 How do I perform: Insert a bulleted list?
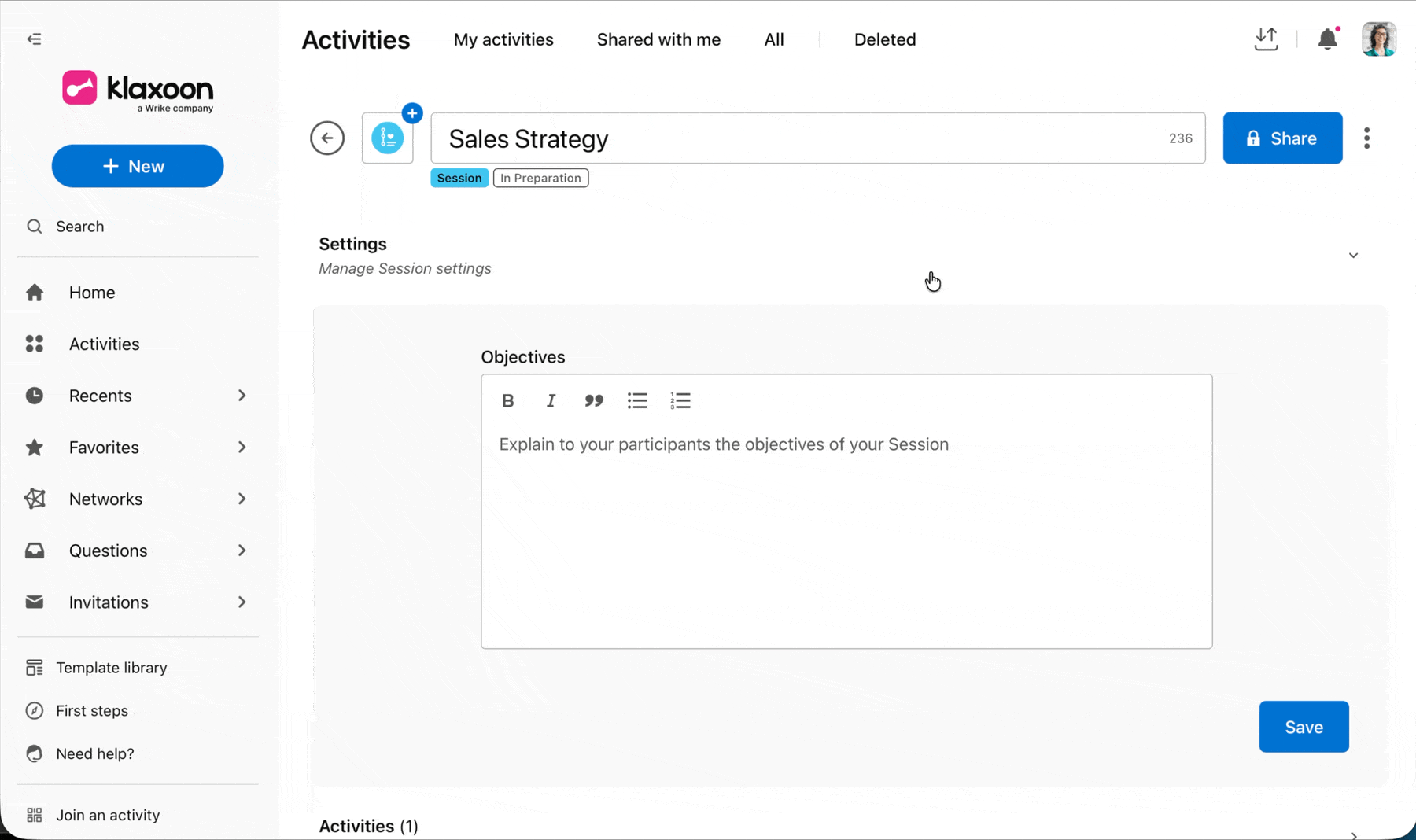click(x=637, y=401)
